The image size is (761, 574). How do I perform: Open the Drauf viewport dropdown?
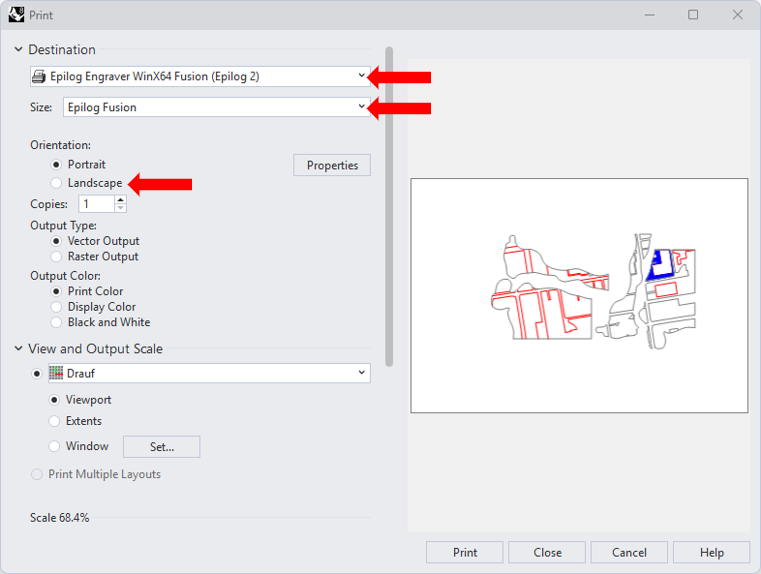pyautogui.click(x=208, y=373)
